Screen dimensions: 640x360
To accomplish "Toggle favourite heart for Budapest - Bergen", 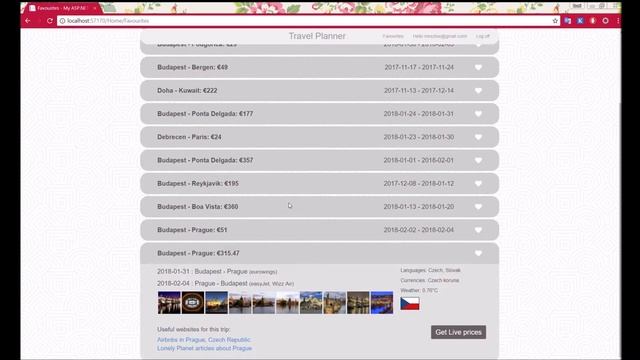I will (478, 67).
